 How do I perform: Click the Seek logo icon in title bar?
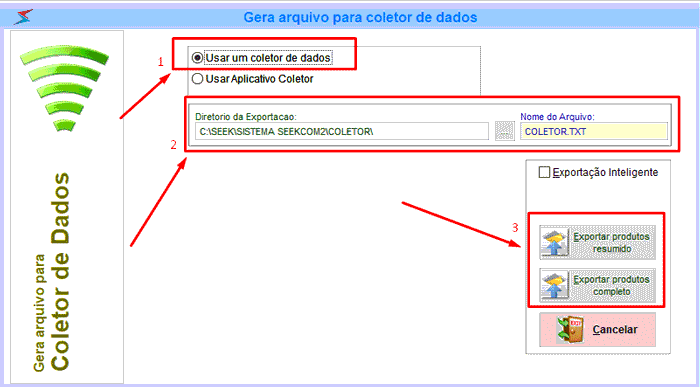[23, 17]
